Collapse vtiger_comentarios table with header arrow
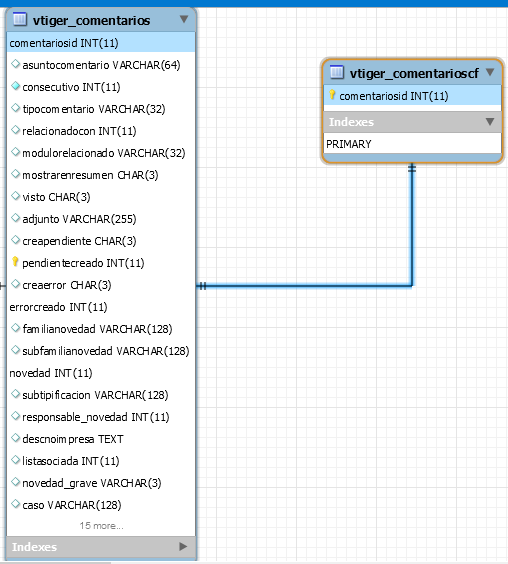The width and height of the screenshot is (508, 564). [184, 19]
